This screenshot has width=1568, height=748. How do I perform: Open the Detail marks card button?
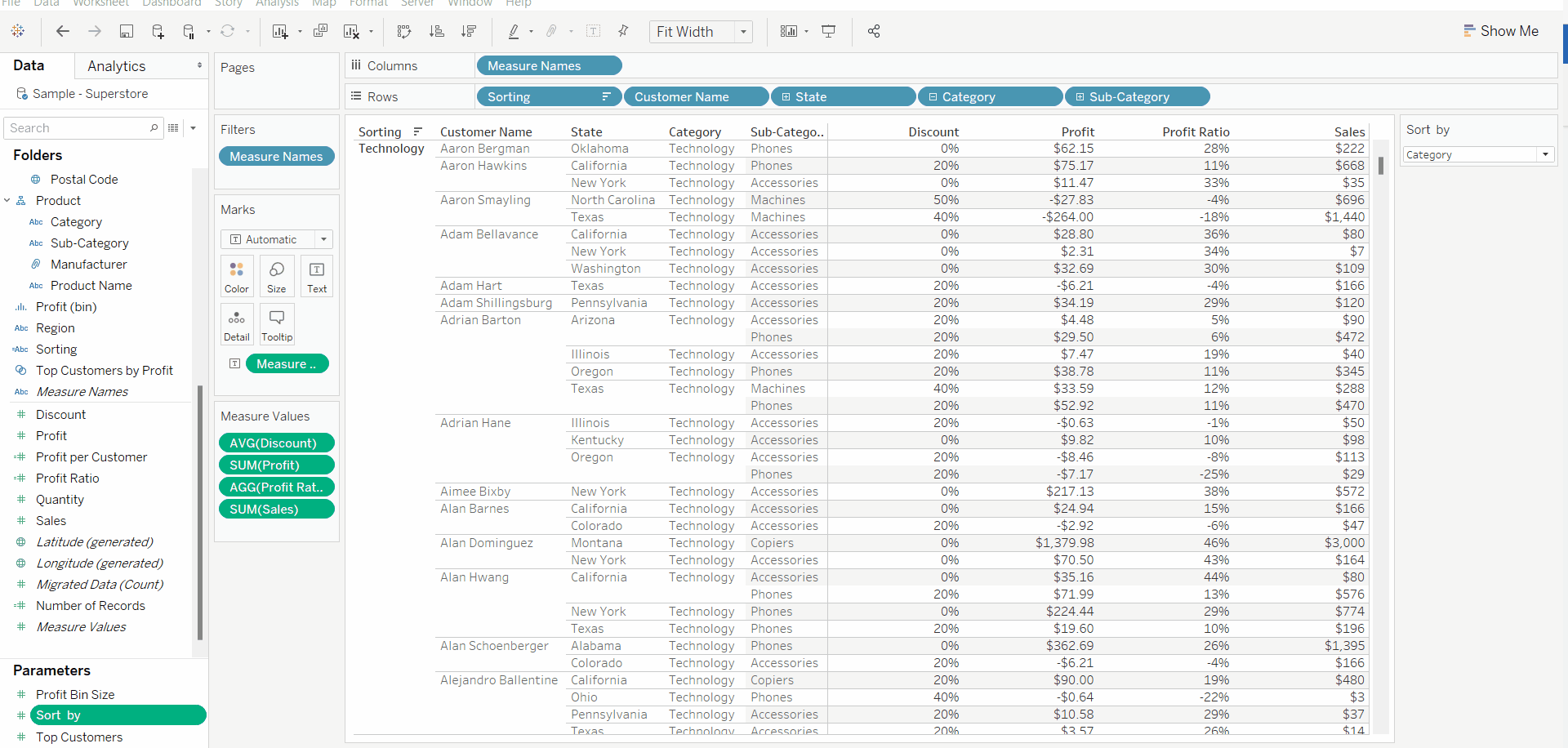(237, 325)
